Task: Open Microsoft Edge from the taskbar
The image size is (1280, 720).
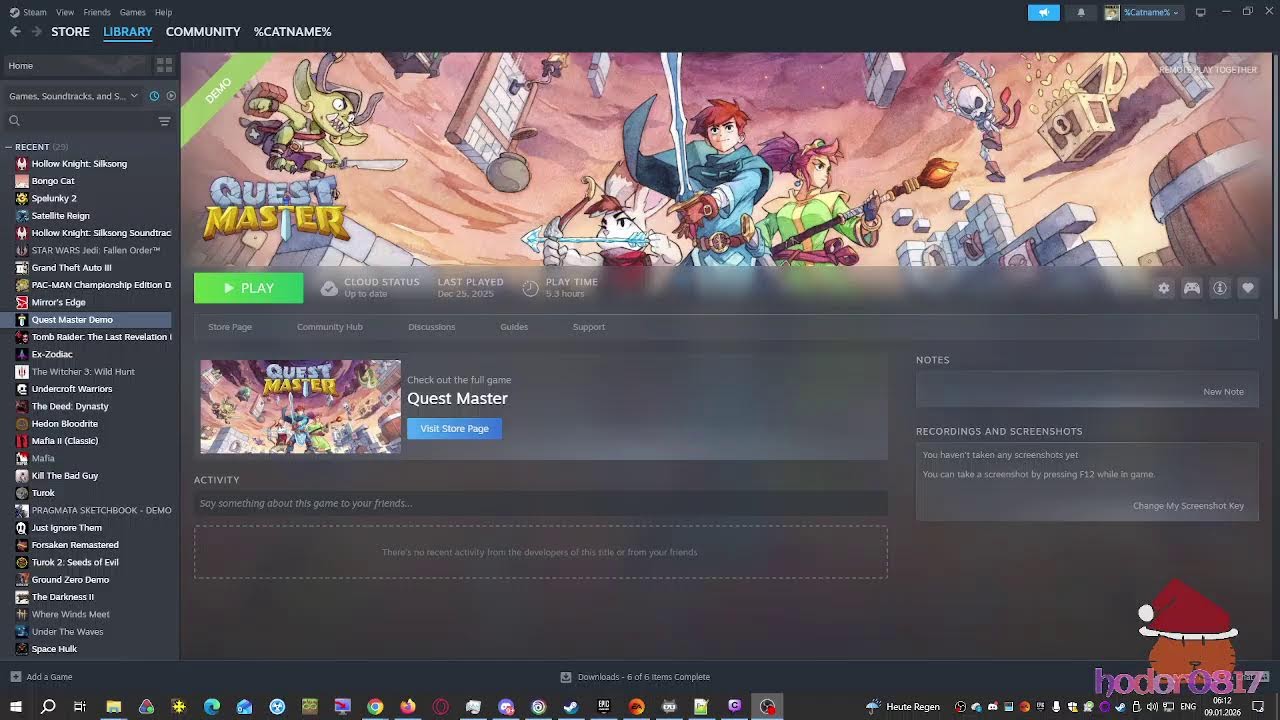Action: click(x=212, y=707)
